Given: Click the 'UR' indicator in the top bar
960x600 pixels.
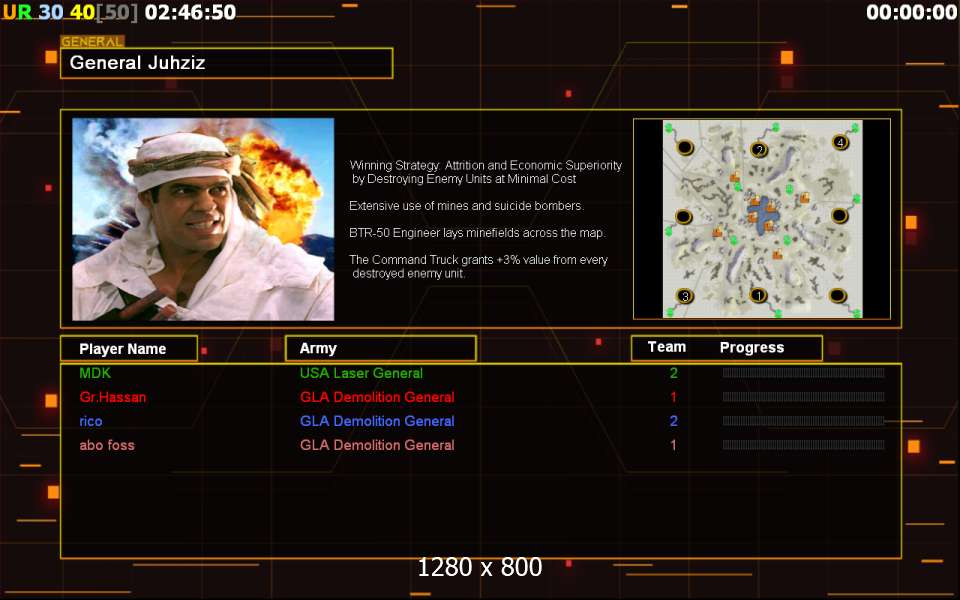Looking at the screenshot, I should coord(17,12).
